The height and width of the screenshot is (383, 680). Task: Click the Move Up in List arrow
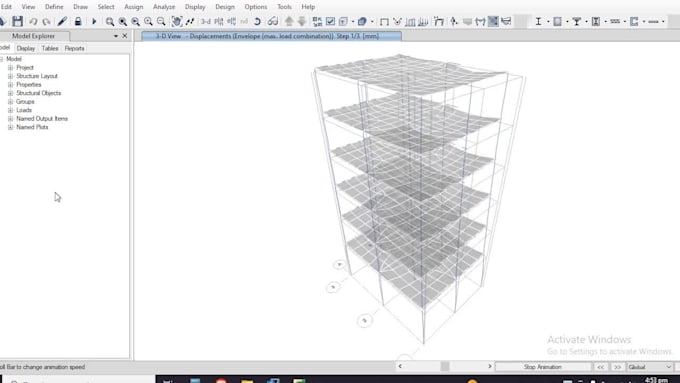pyautogui.click(x=289, y=21)
